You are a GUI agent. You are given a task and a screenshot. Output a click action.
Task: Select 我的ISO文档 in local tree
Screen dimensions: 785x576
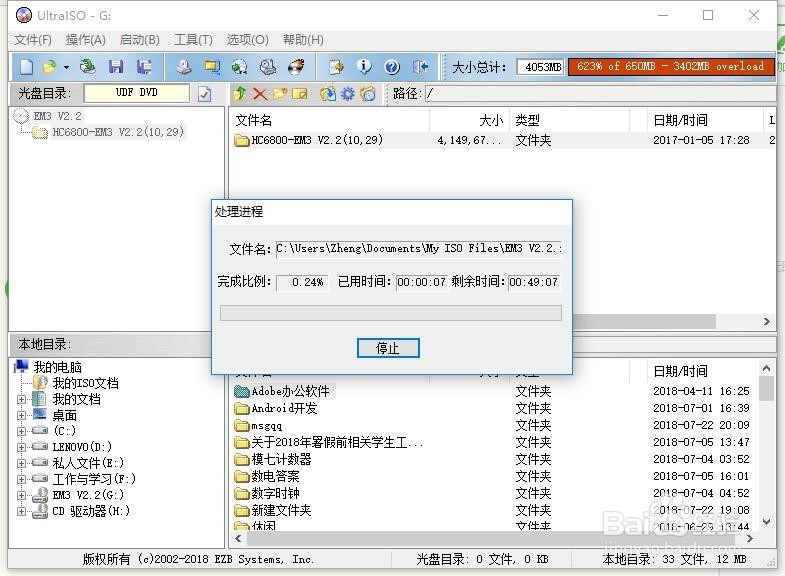click(x=86, y=383)
